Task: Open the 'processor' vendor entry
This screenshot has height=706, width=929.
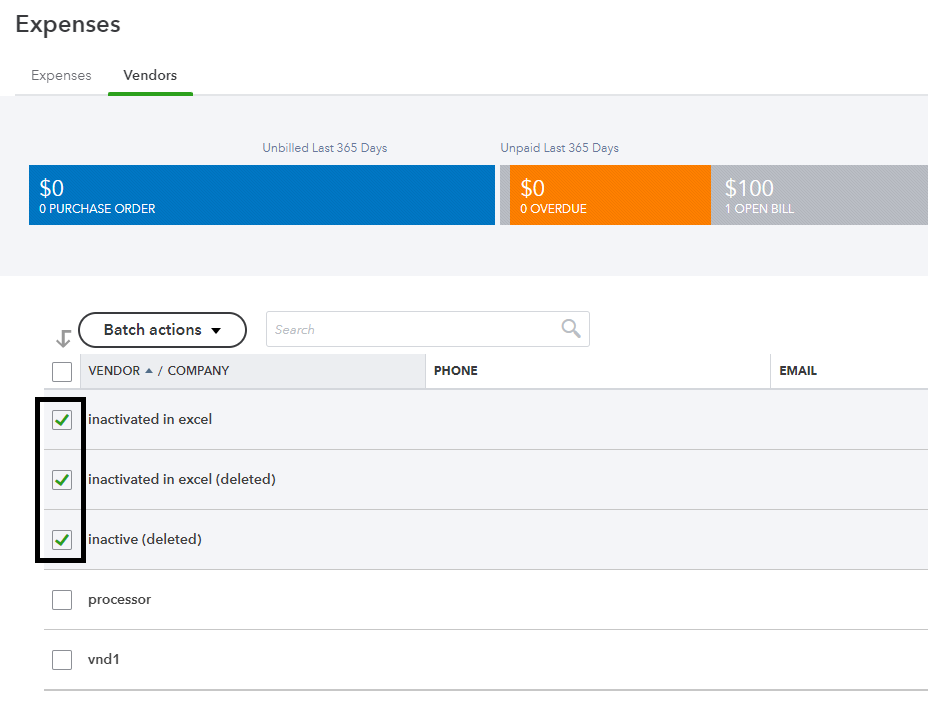Action: click(120, 600)
